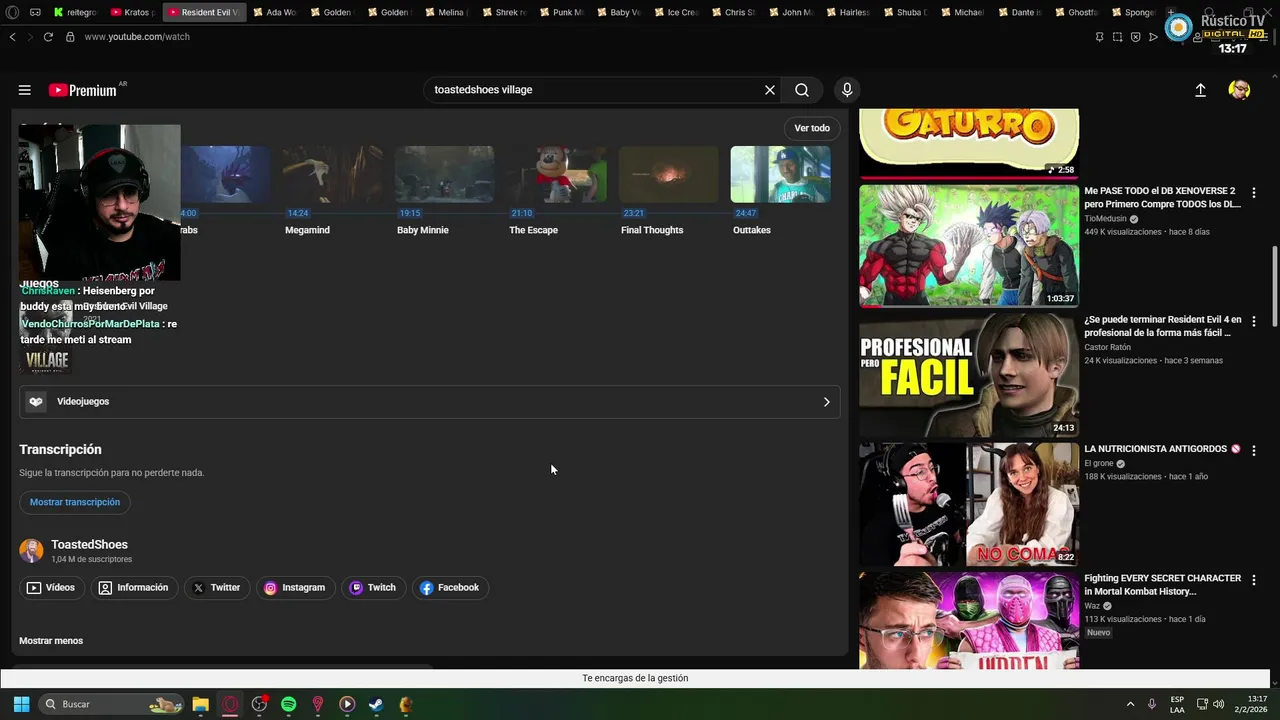Open options for DB Xenoverse 2 video
This screenshot has width=1280, height=720.
tap(1254, 192)
